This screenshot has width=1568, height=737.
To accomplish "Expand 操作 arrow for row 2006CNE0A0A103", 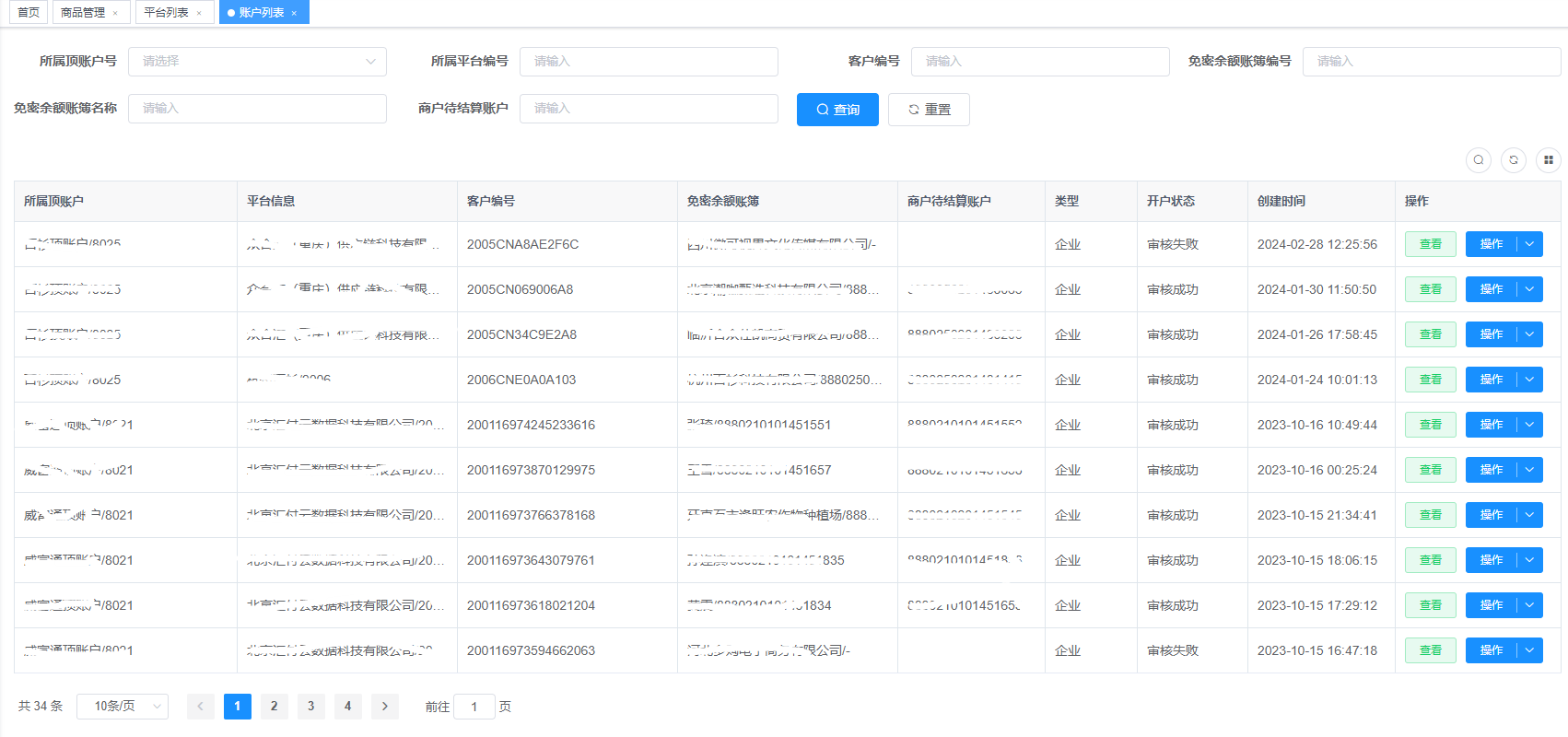I will [x=1529, y=380].
